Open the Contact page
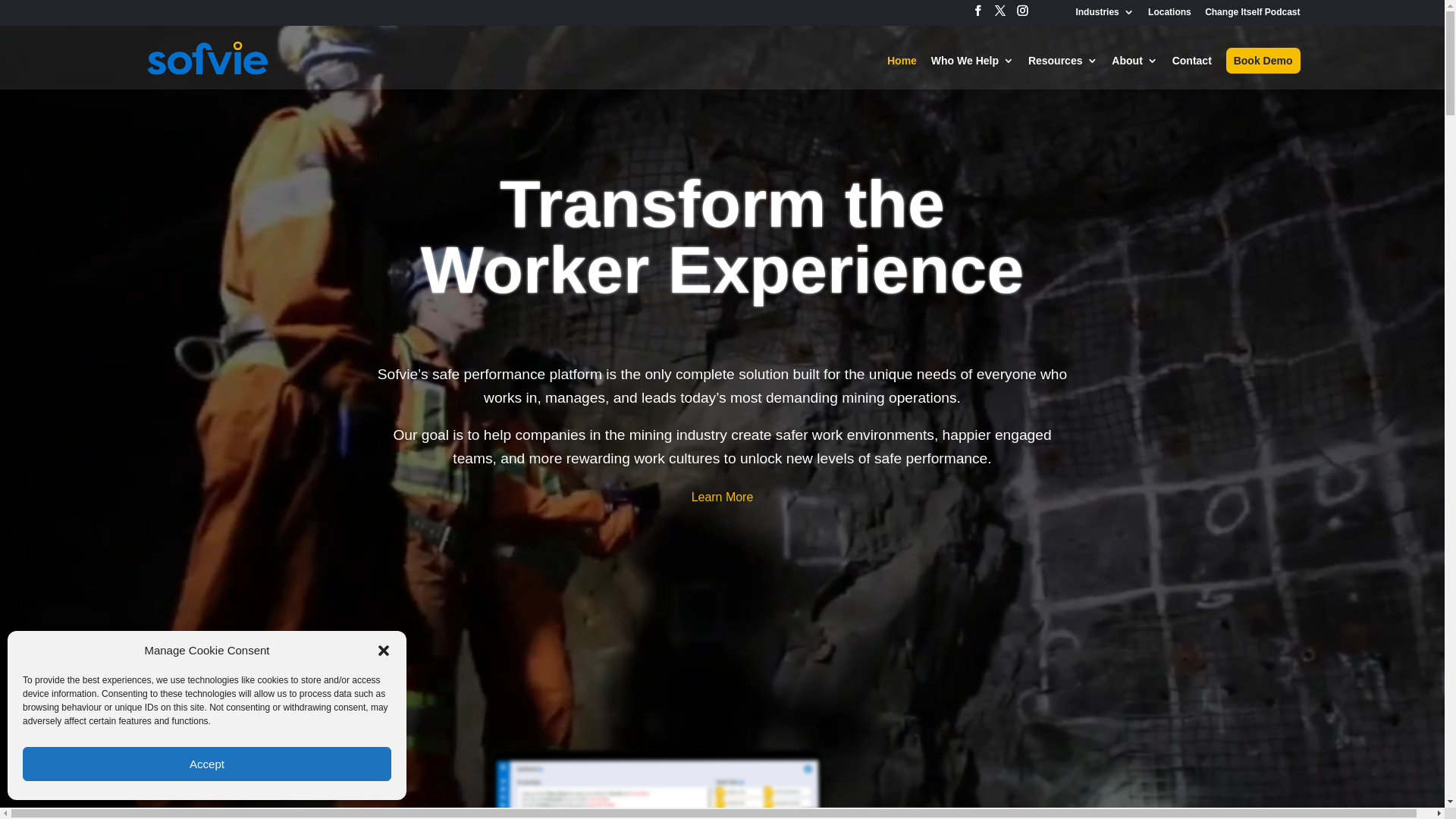 pyautogui.click(x=1191, y=61)
